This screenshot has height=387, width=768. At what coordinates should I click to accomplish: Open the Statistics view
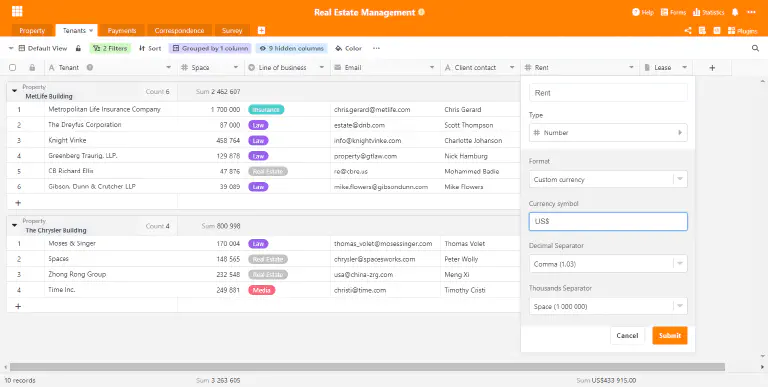coord(709,12)
